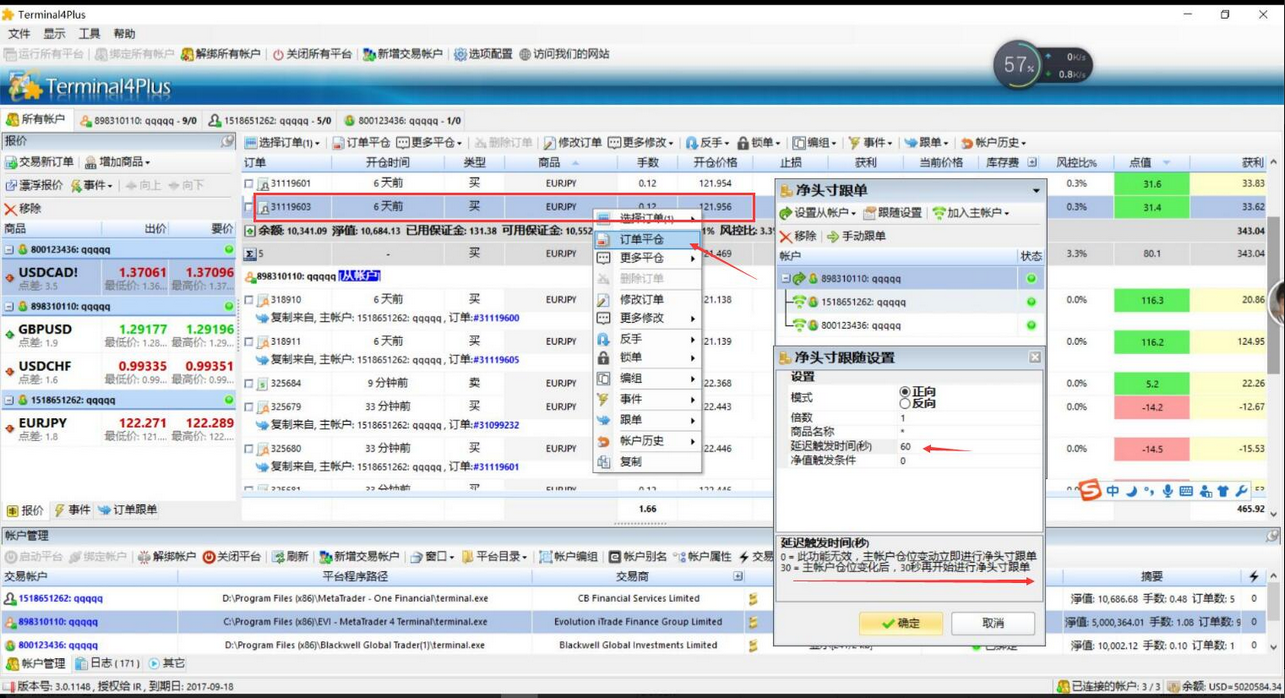Image resolution: width=1285 pixels, height=698 pixels.
Task: Tick the checkbox for order 318910
Action: [249, 300]
